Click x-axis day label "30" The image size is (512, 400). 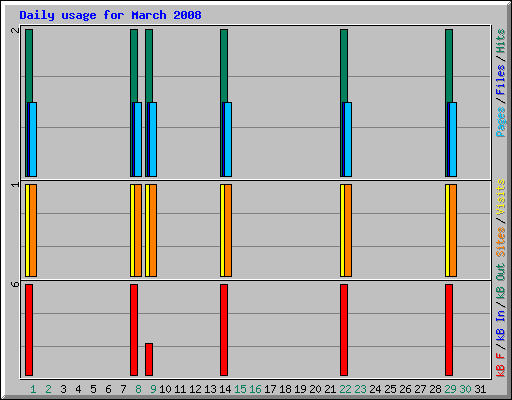(465, 389)
